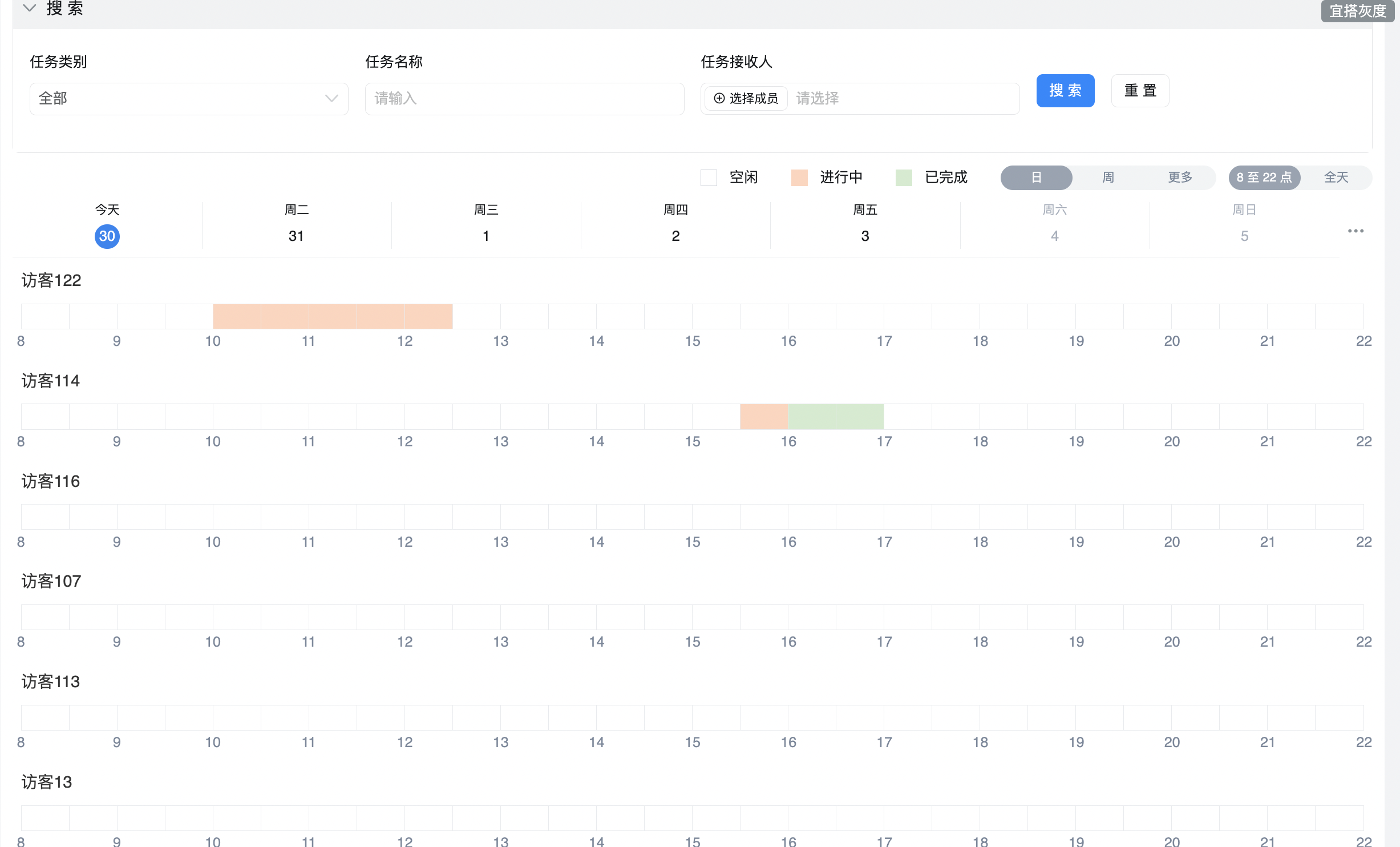Click 访客122's in-progress task block
Screen dimensions: 1400x847
(x=333, y=316)
